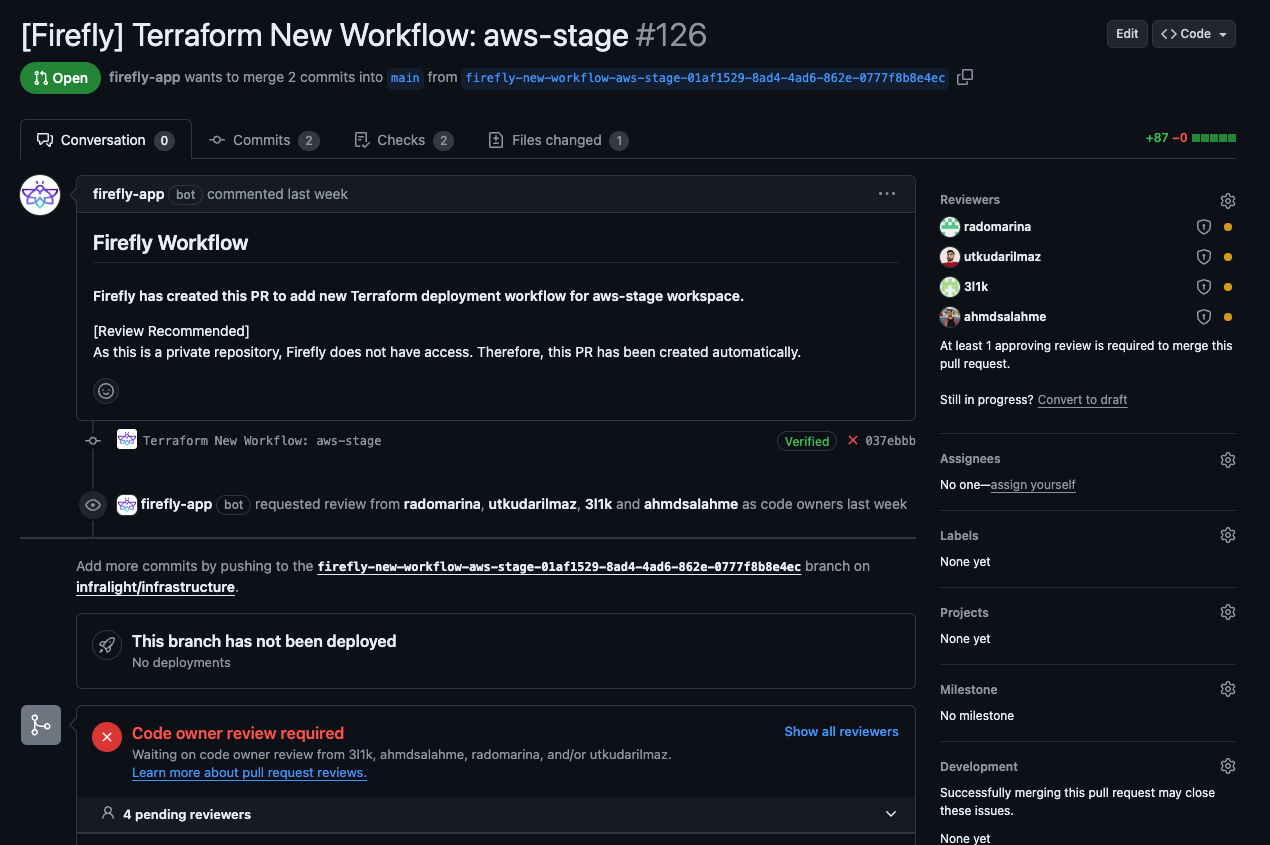This screenshot has width=1270, height=845.
Task: Click the shield icon beside utkudarilmaz
Action: tap(1204, 257)
